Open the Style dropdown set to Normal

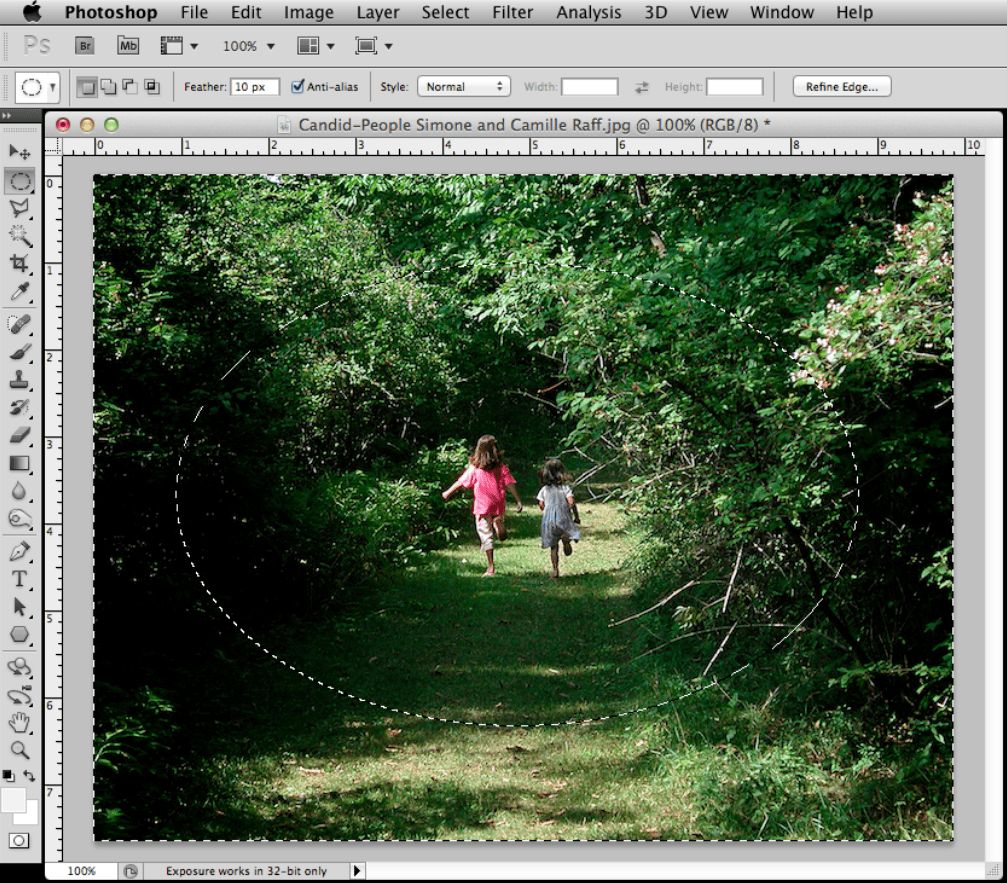tap(464, 87)
